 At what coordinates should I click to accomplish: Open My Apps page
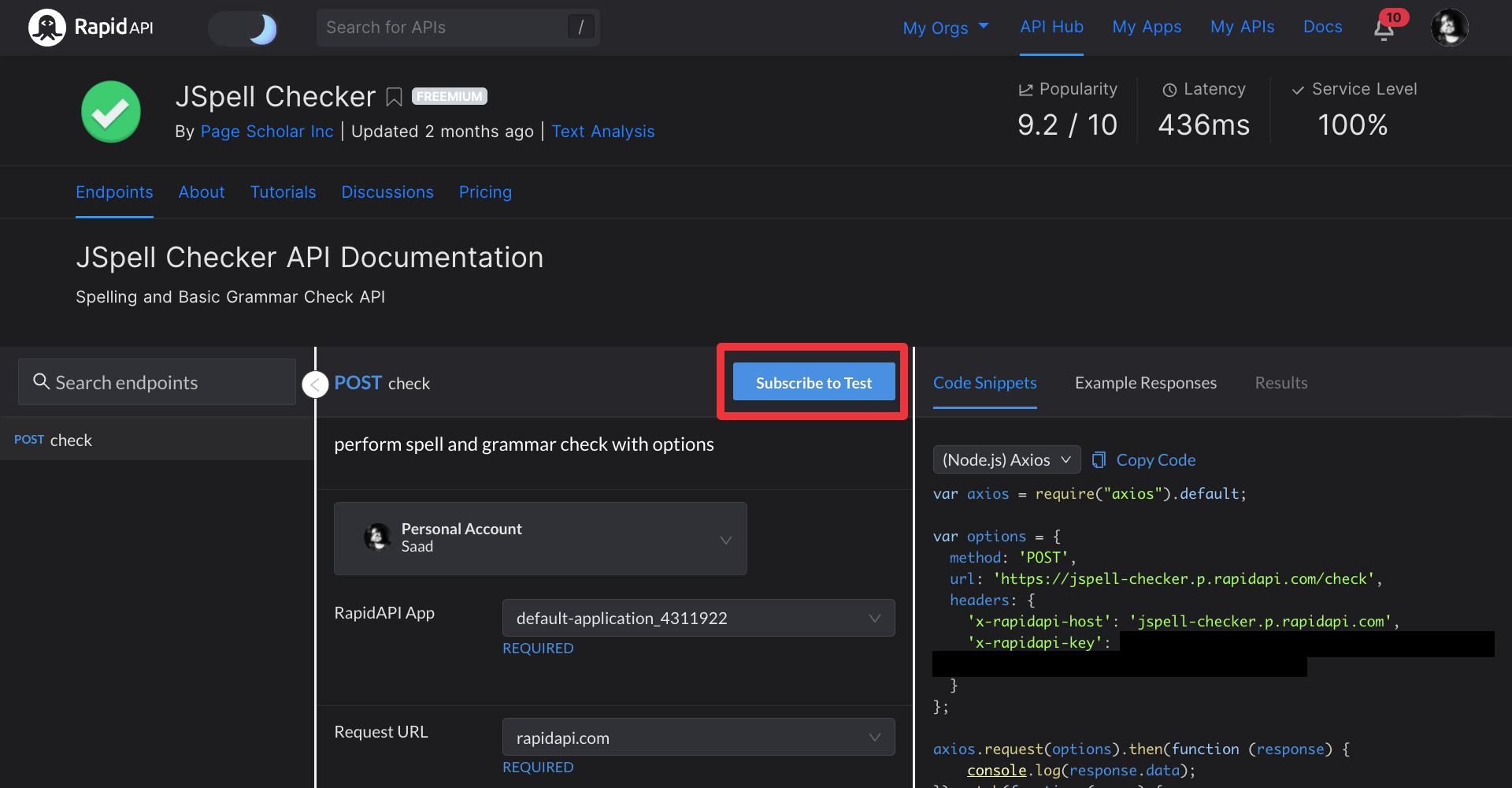pyautogui.click(x=1147, y=27)
